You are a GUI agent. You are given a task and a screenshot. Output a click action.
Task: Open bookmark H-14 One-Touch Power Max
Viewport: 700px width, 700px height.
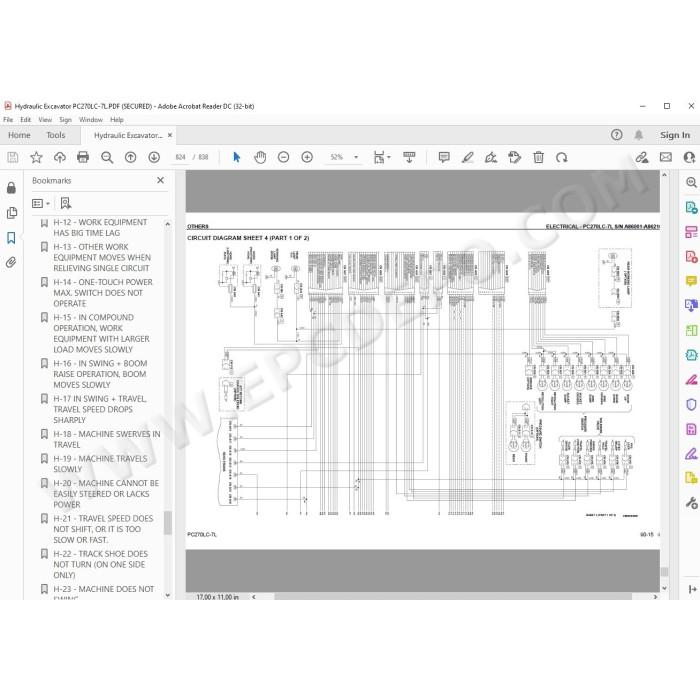pyautogui.click(x=103, y=293)
